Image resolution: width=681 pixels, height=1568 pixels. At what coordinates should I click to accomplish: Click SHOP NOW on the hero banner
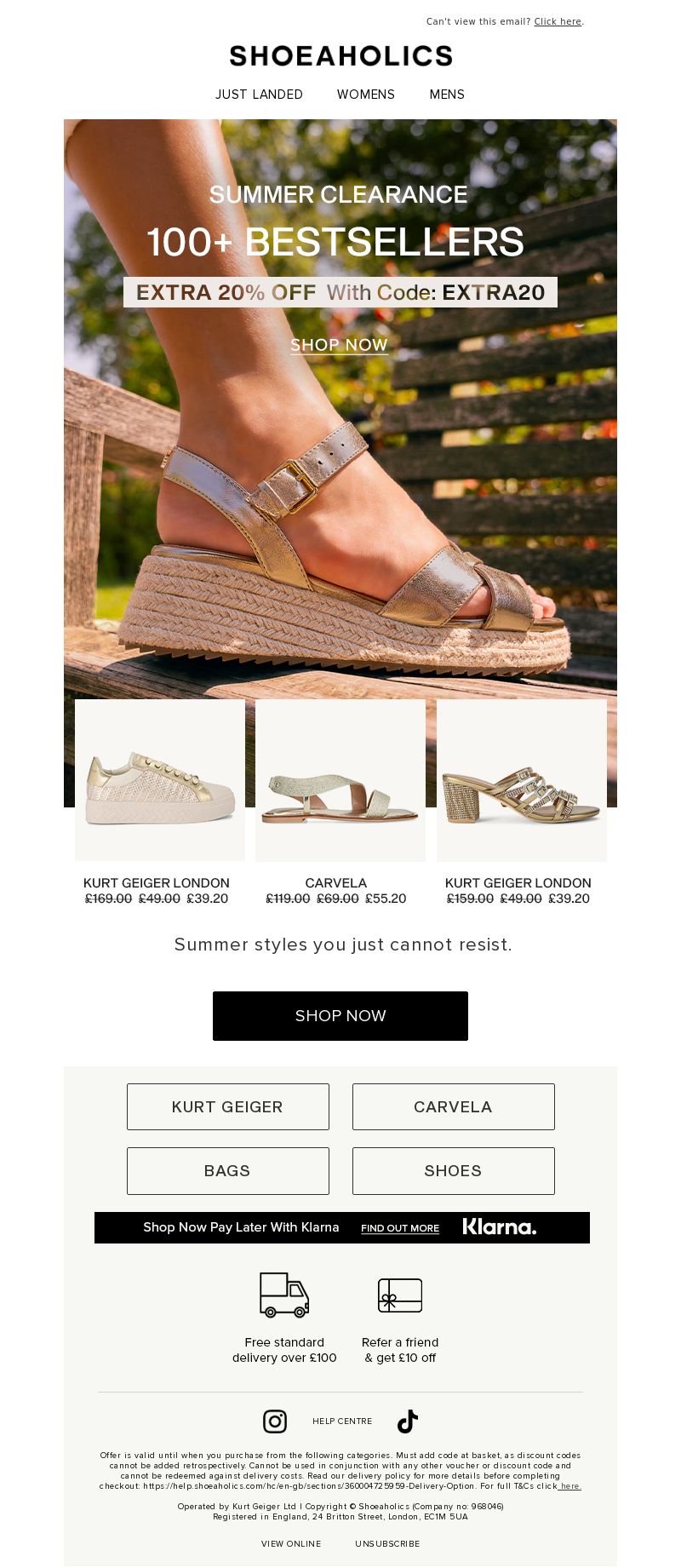coord(340,345)
